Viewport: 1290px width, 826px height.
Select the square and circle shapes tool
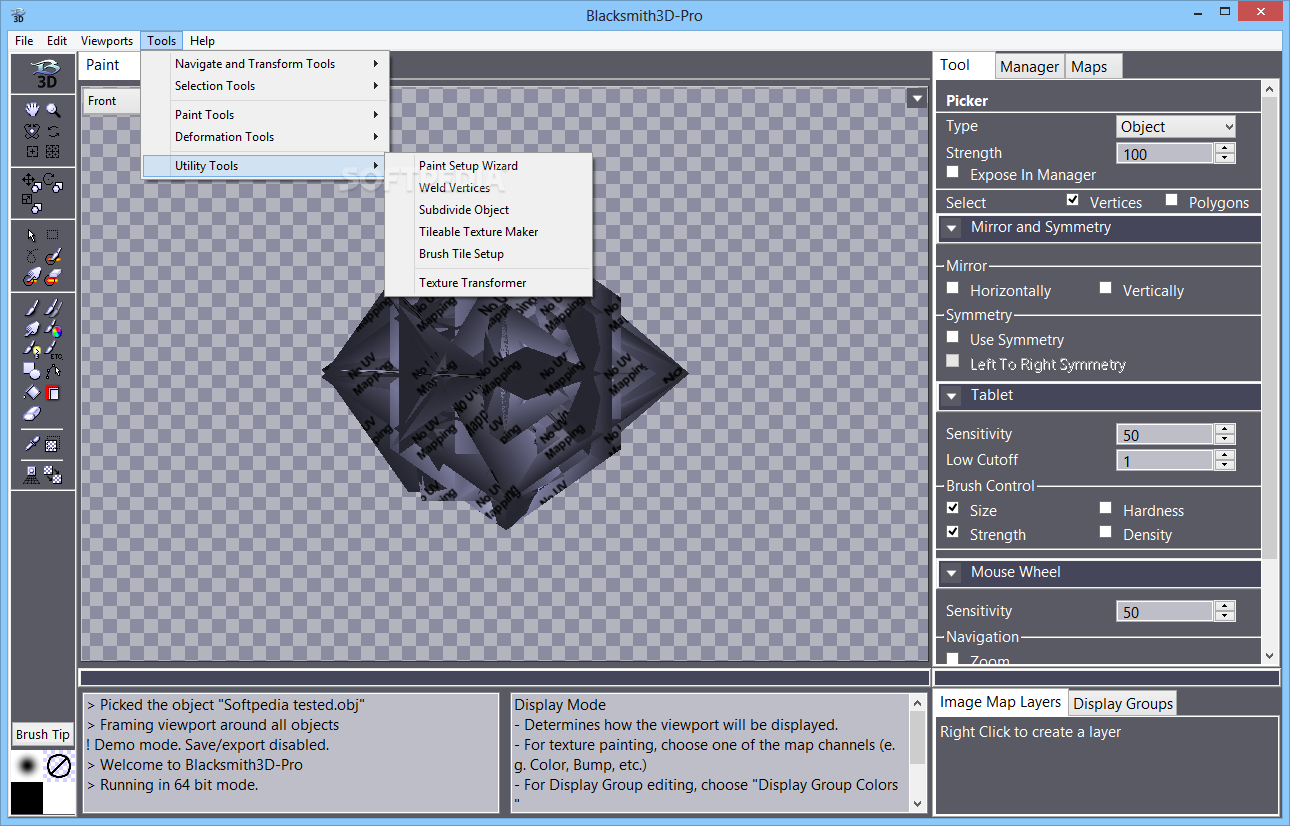tap(32, 371)
